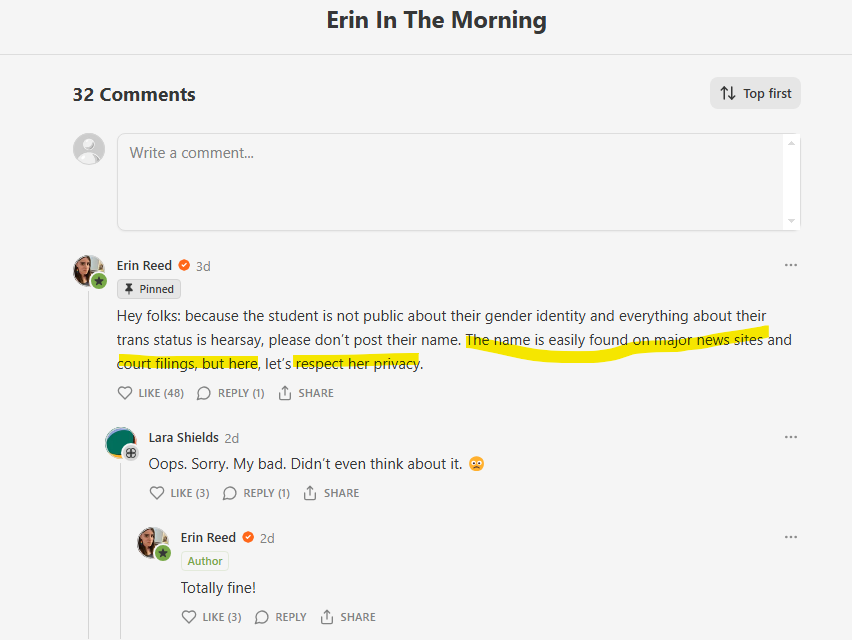
Task: Like Lara Shields' comment
Action: pos(179,493)
